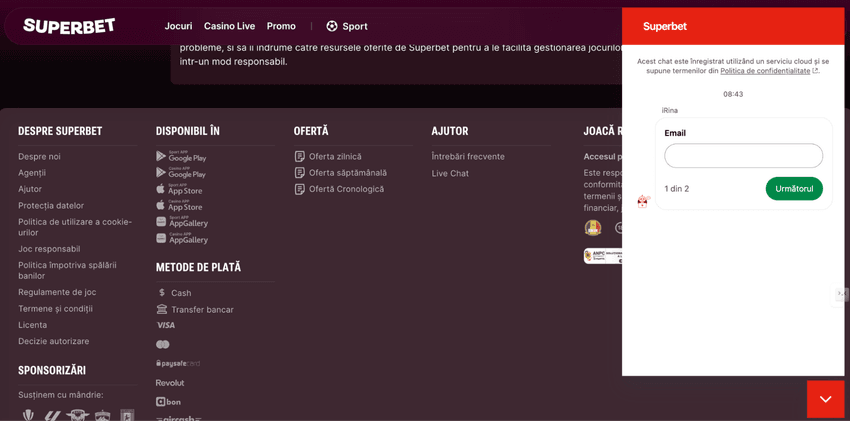Open the Ofertă Cronologică link
The height and width of the screenshot is (421, 850).
tap(346, 189)
